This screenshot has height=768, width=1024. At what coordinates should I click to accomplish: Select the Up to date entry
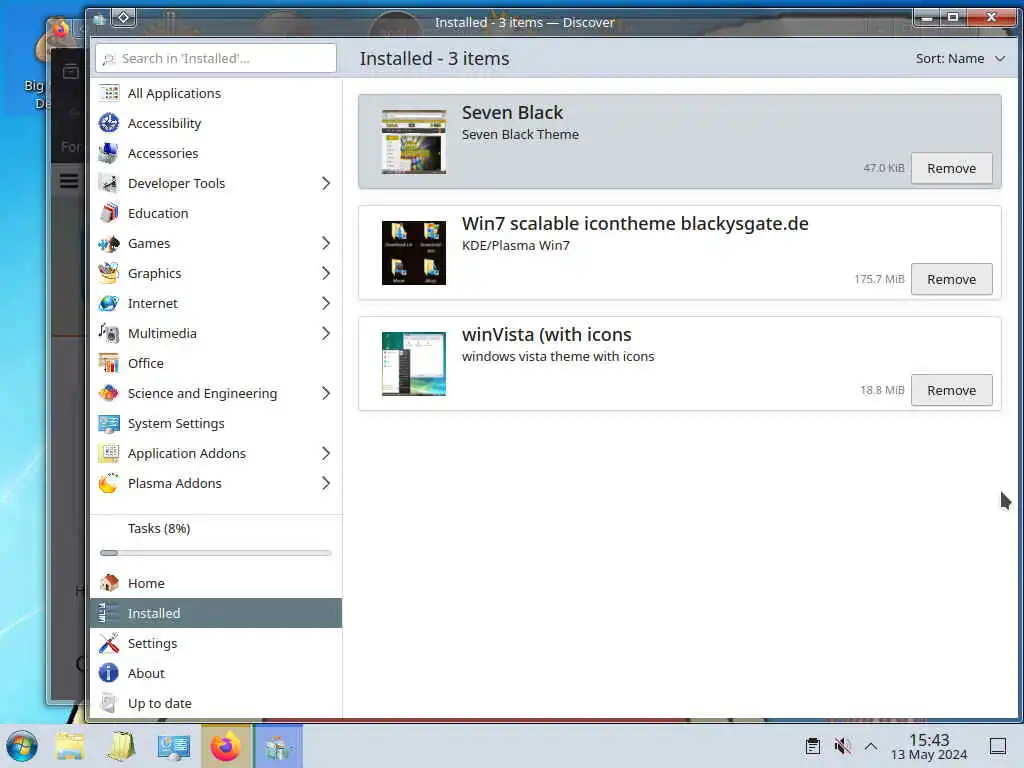pyautogui.click(x=216, y=703)
